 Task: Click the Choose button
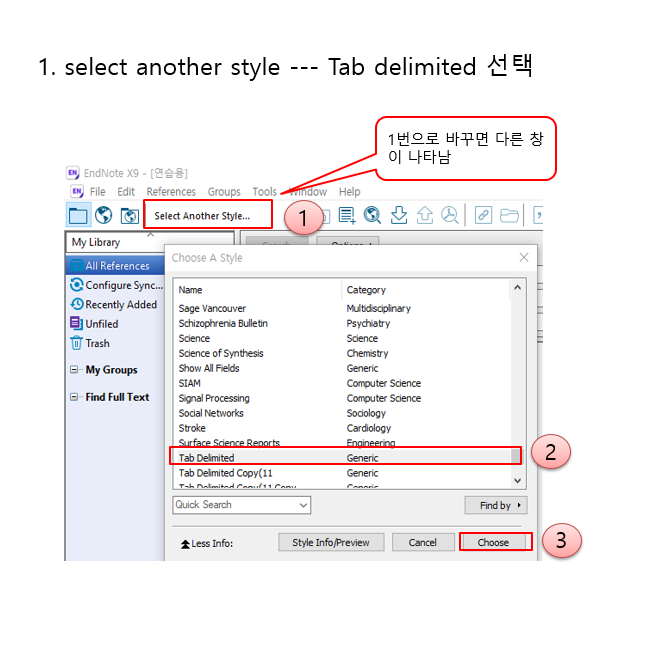pyautogui.click(x=495, y=542)
